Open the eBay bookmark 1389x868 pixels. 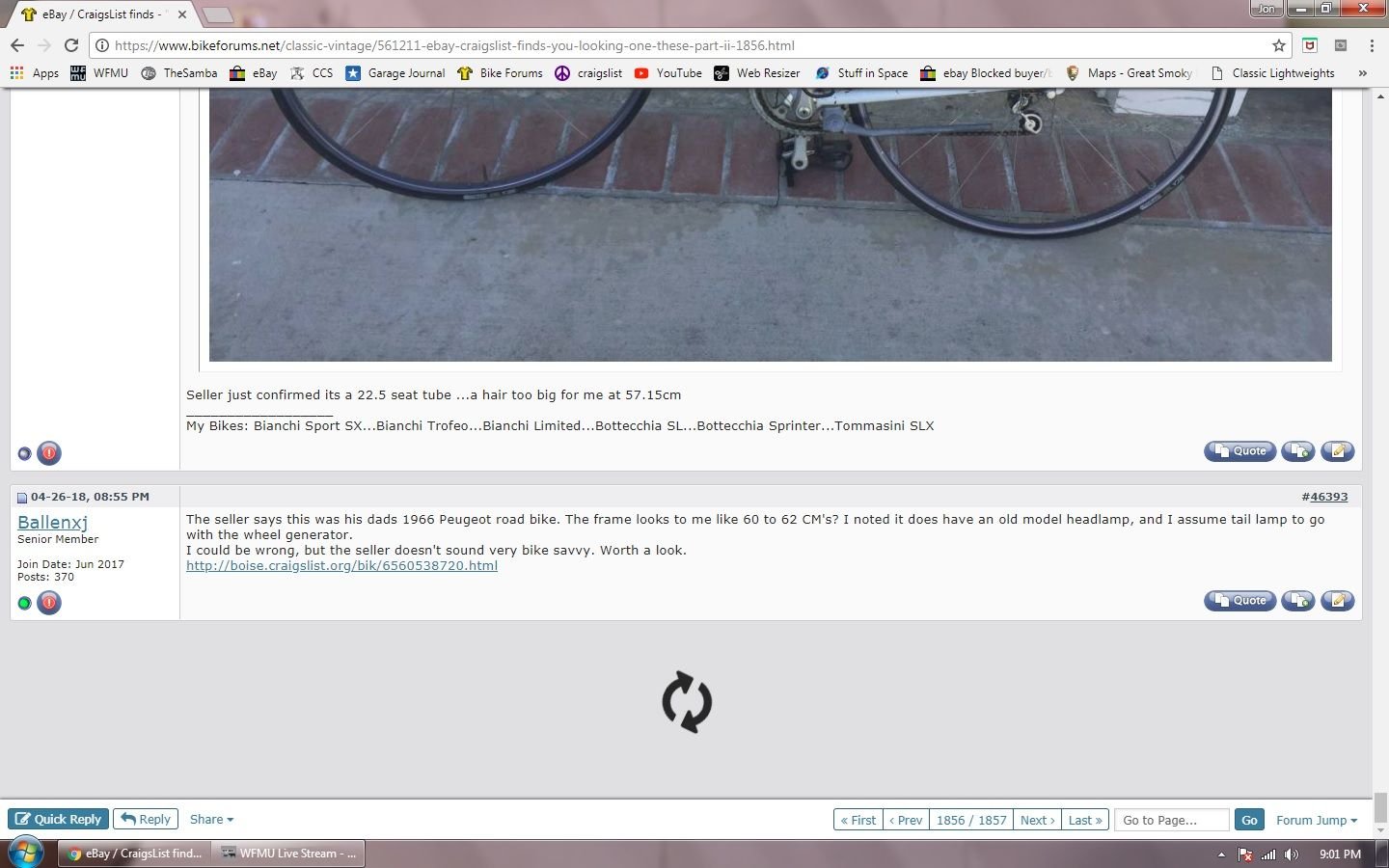[x=253, y=73]
